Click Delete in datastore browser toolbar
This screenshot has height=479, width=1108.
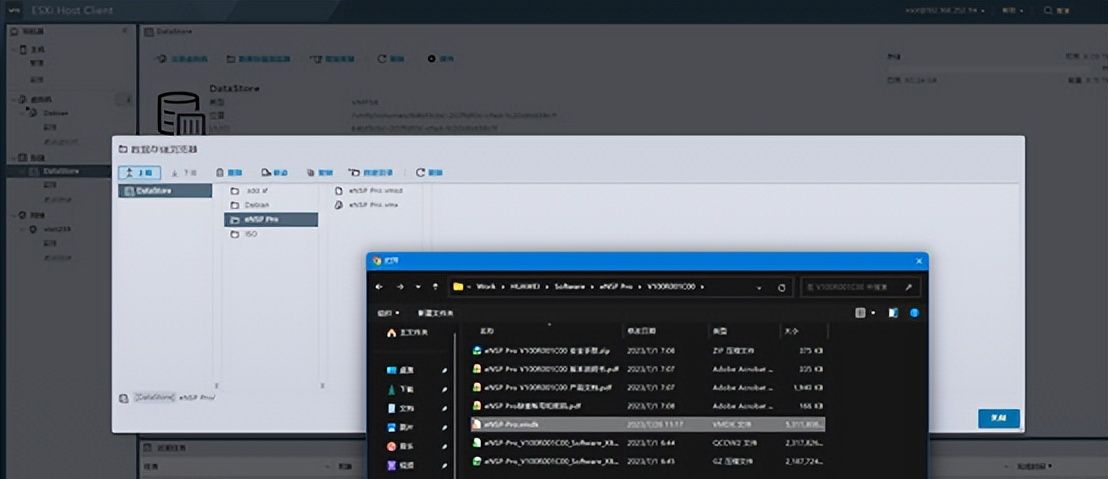pyautogui.click(x=229, y=172)
